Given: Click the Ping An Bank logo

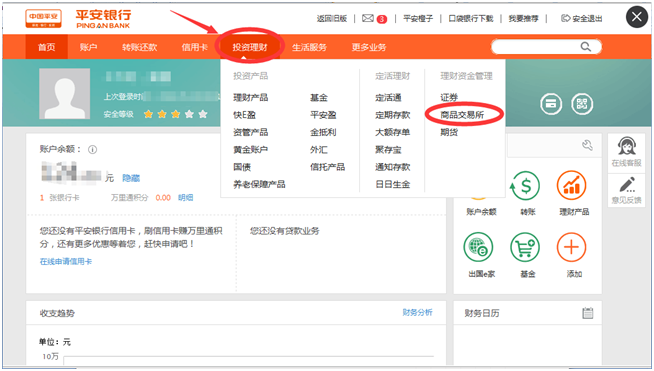Looking at the screenshot, I should [x=78, y=19].
